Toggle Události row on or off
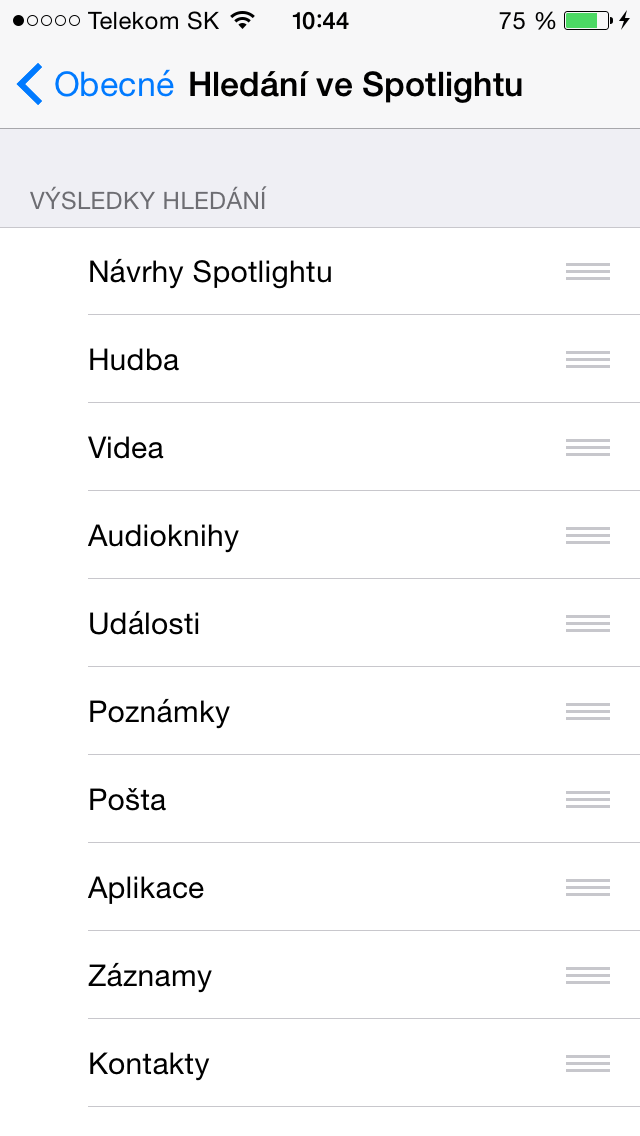This screenshot has height=1136, width=640. 300,624
